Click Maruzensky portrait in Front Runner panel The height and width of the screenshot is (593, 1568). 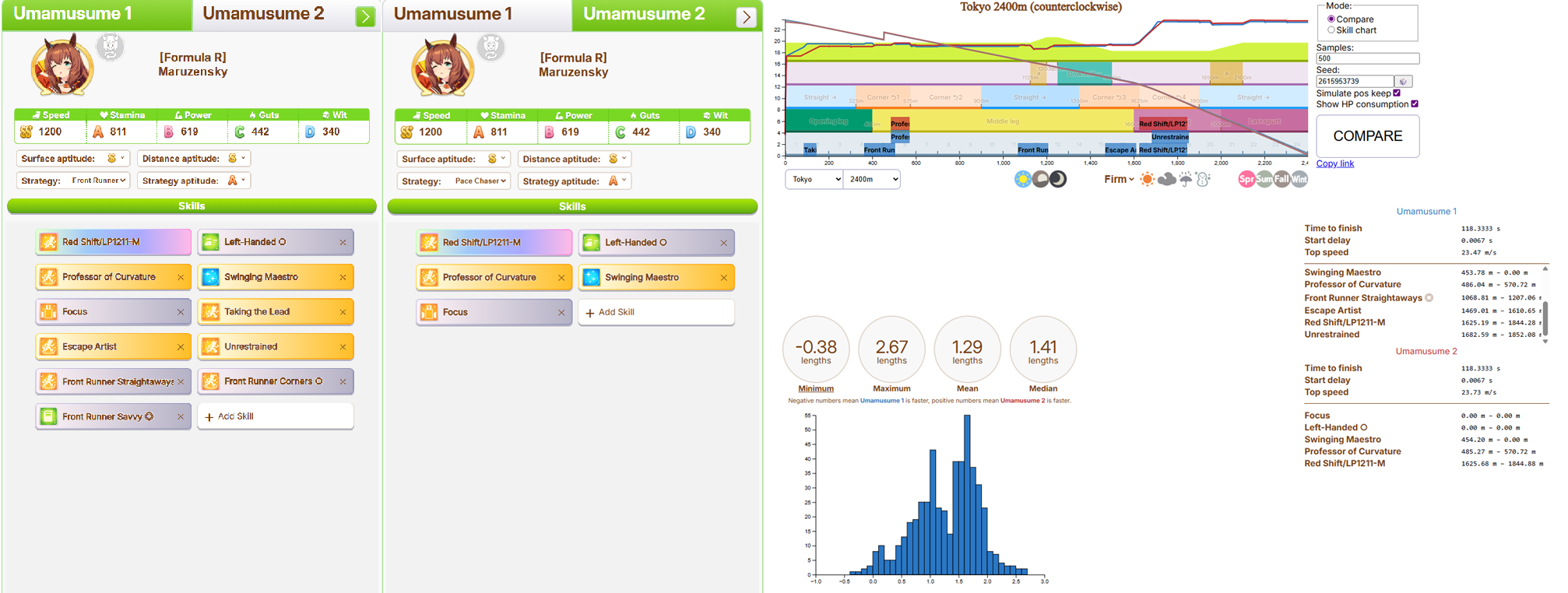pos(62,65)
